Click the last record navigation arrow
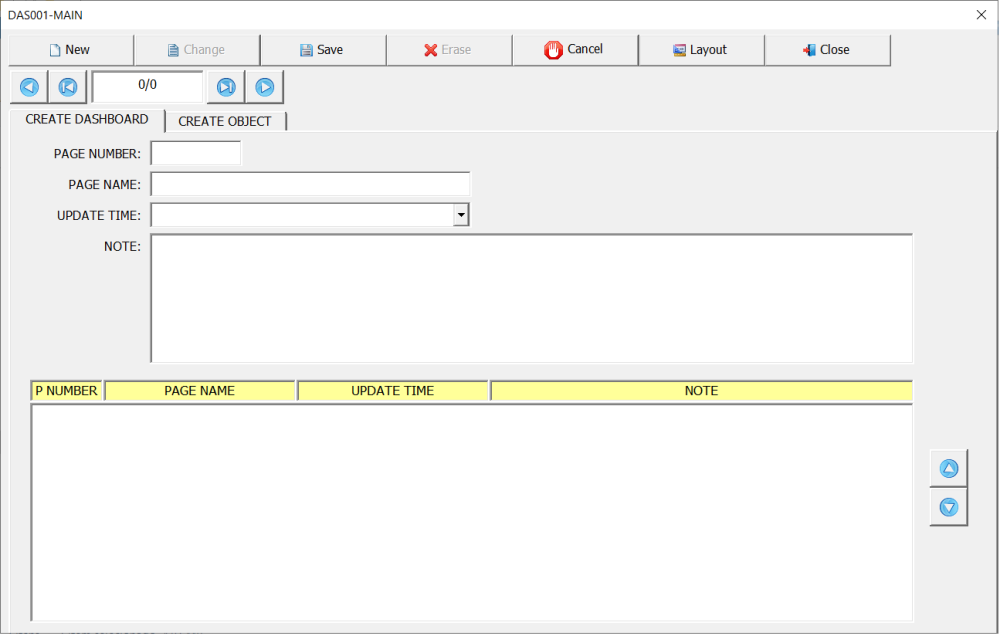The image size is (1000, 636). pos(225,87)
